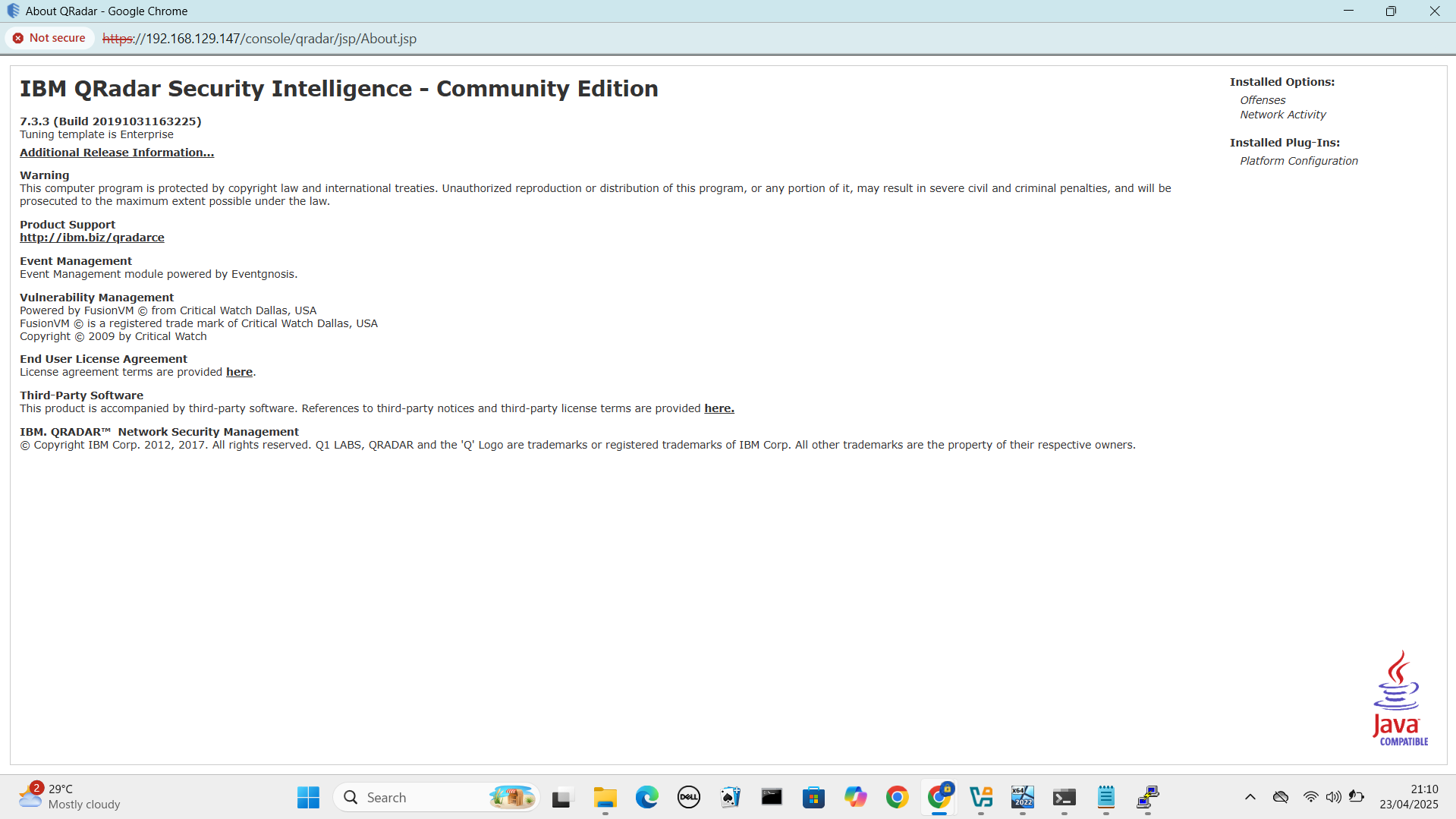Open Microsoft Store from the taskbar
The width and height of the screenshot is (1456, 819).
click(813, 797)
